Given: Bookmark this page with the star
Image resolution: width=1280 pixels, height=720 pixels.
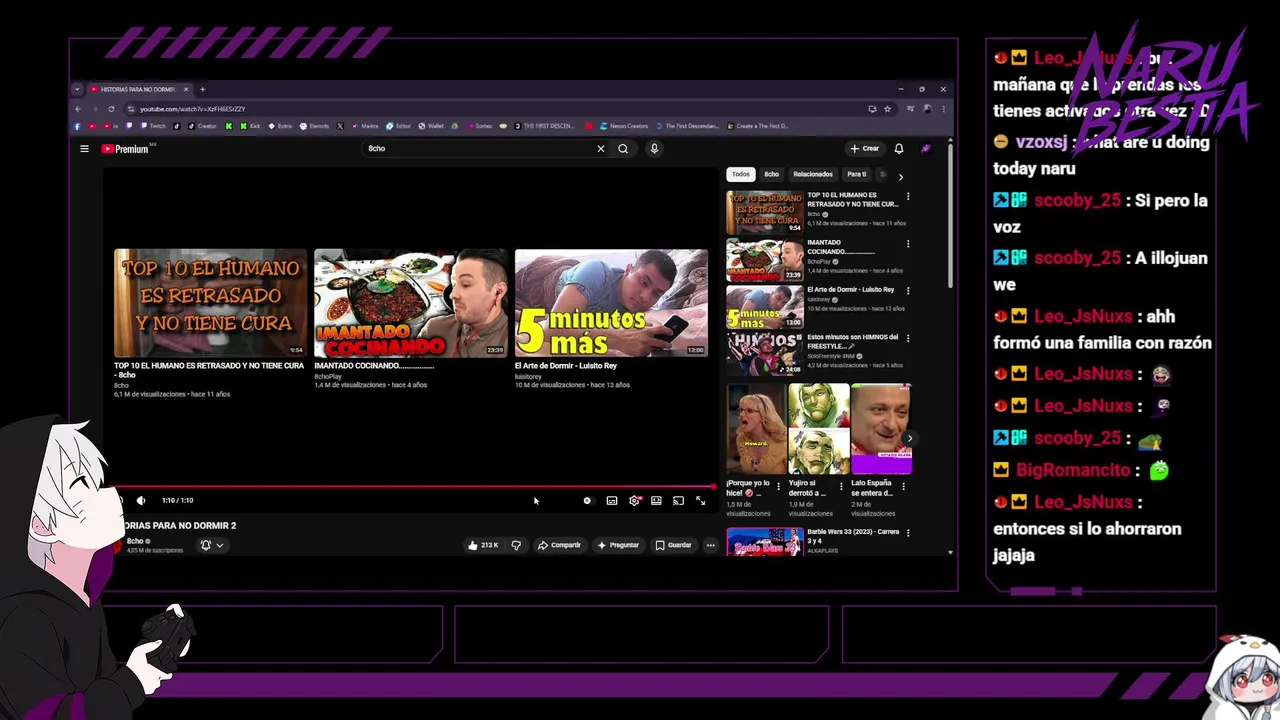Looking at the screenshot, I should (x=887, y=108).
